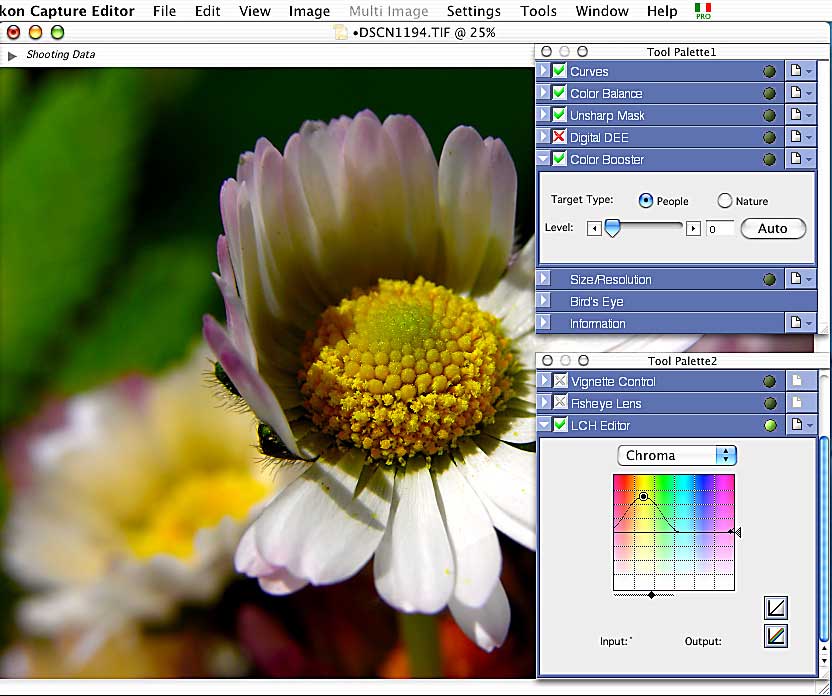Click the Level increase right arrow button
832x696 pixels.
tap(693, 229)
